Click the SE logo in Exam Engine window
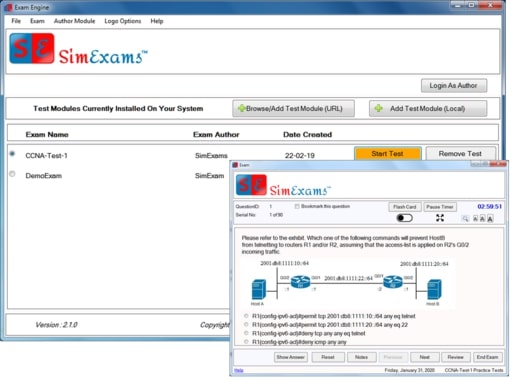Screen dimensions: 514x382 coord(32,48)
